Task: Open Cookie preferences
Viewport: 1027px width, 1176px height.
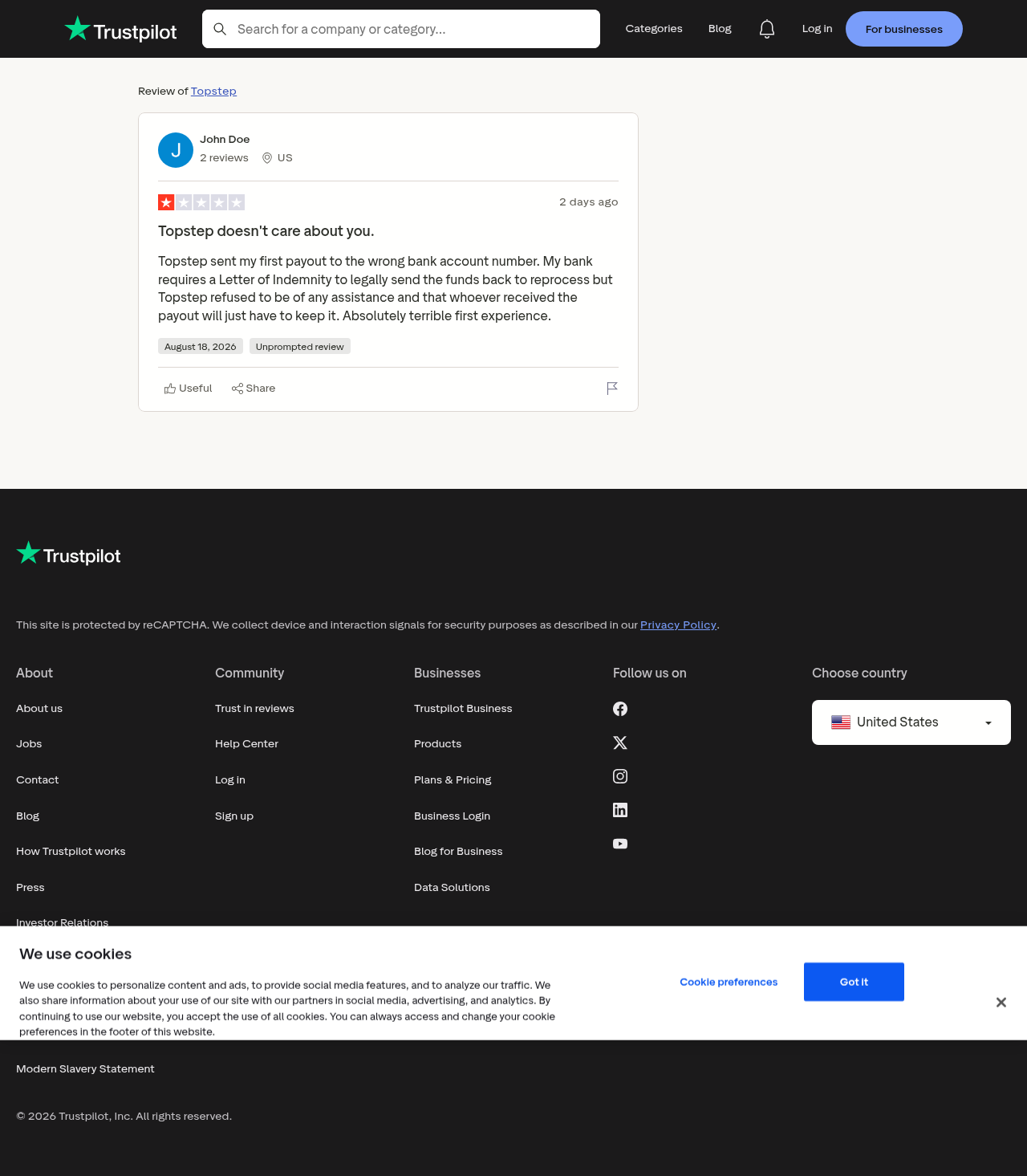Action: (x=729, y=982)
